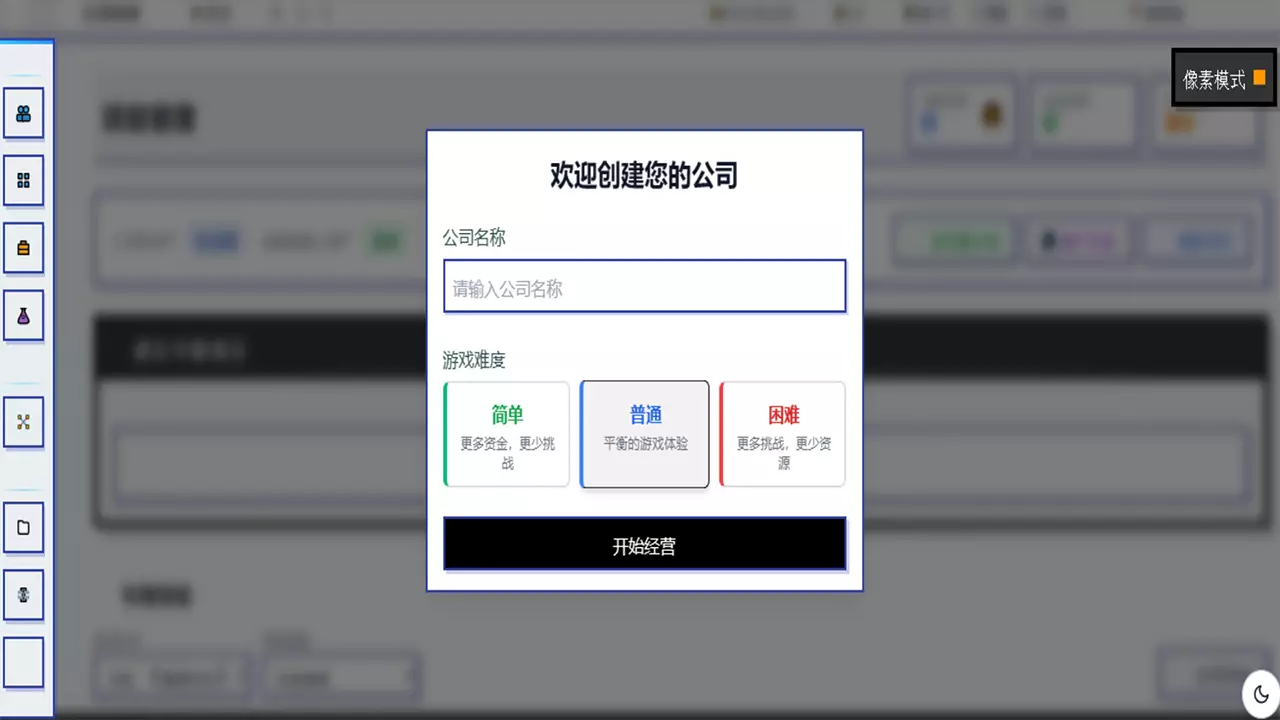Image resolution: width=1280 pixels, height=720 pixels.
Task: Click the first menu item in the top bar
Action: click(x=111, y=13)
